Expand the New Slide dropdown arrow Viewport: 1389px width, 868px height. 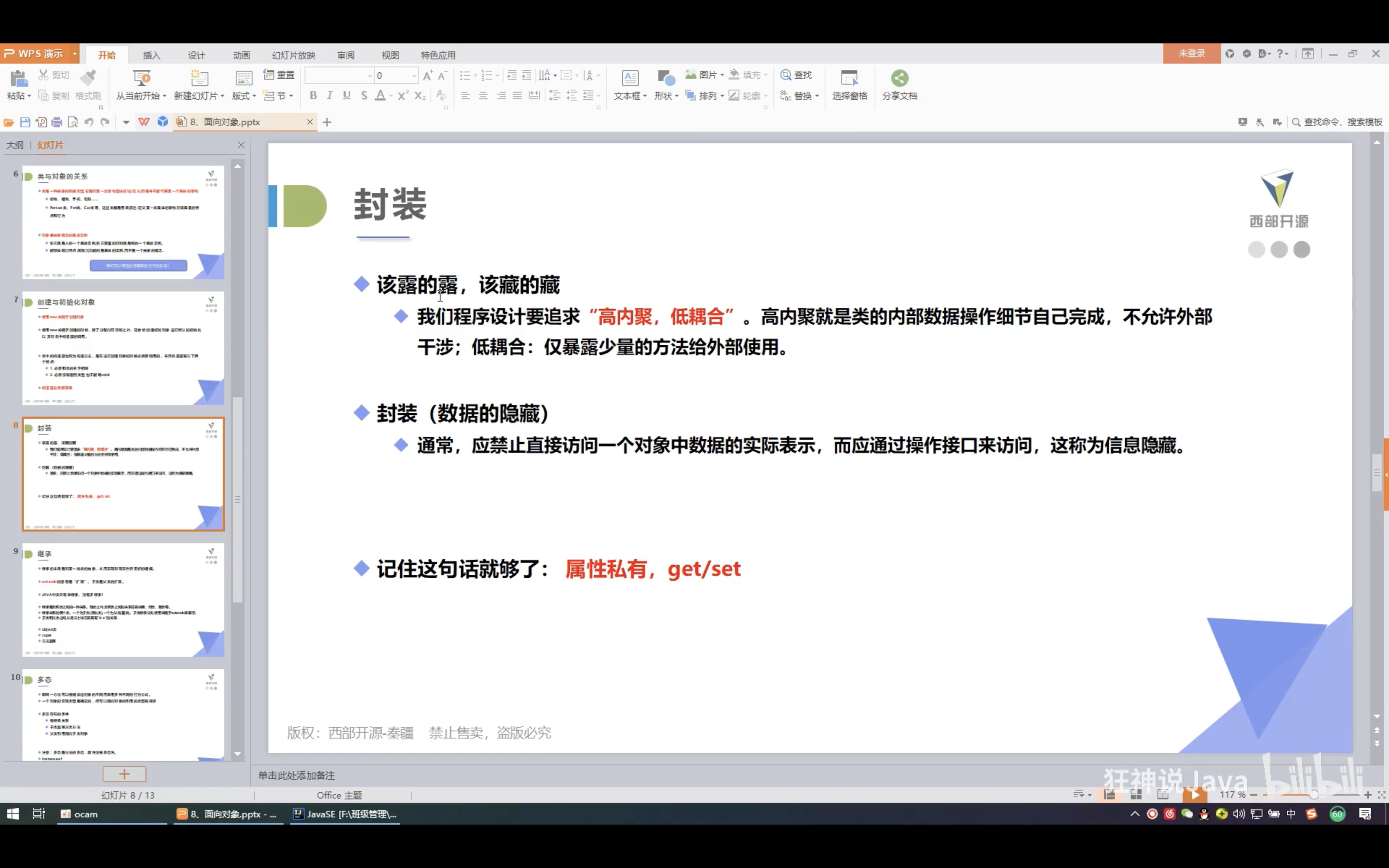[x=223, y=96]
